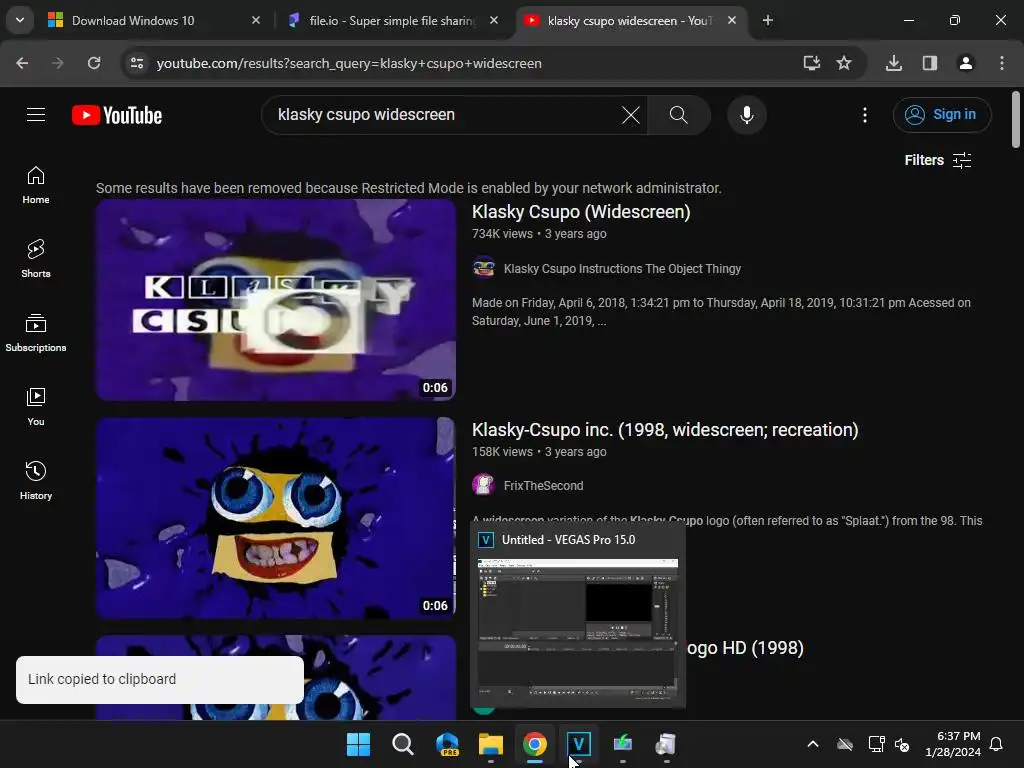Click the page vertical scrollbar
The image size is (1024, 768).
pos(1016,120)
